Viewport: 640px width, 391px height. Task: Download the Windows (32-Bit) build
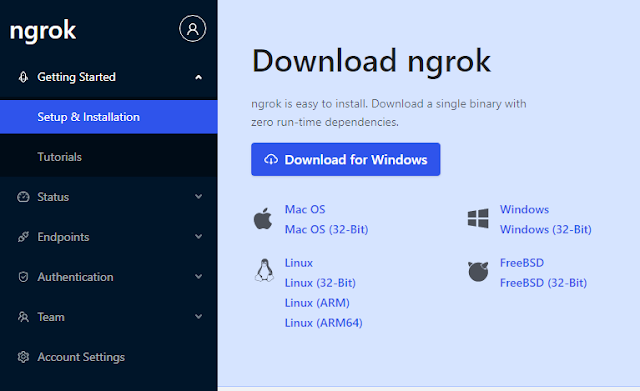[546, 229]
